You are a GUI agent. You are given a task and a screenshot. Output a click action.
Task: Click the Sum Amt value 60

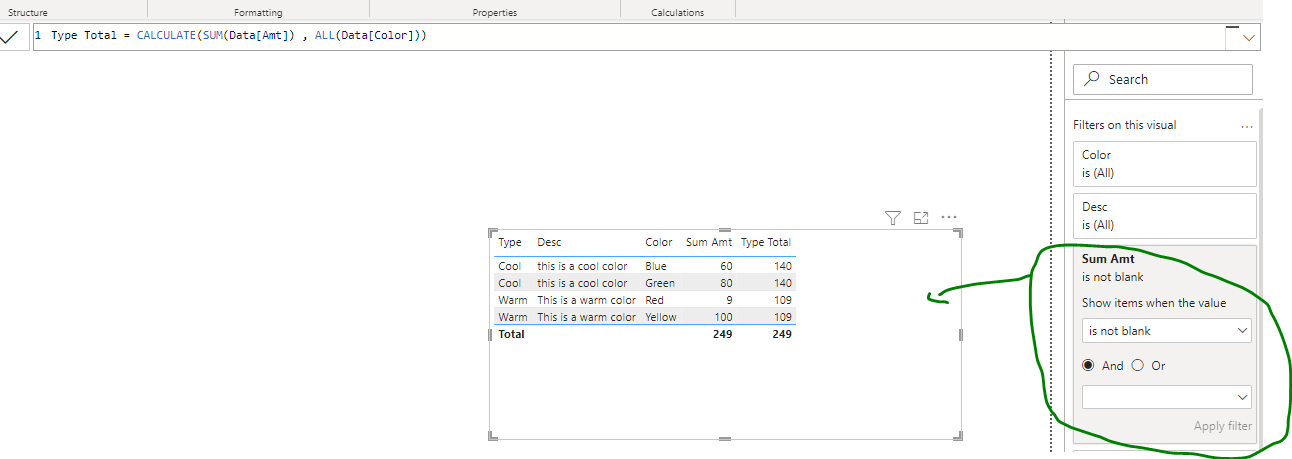[725, 266]
